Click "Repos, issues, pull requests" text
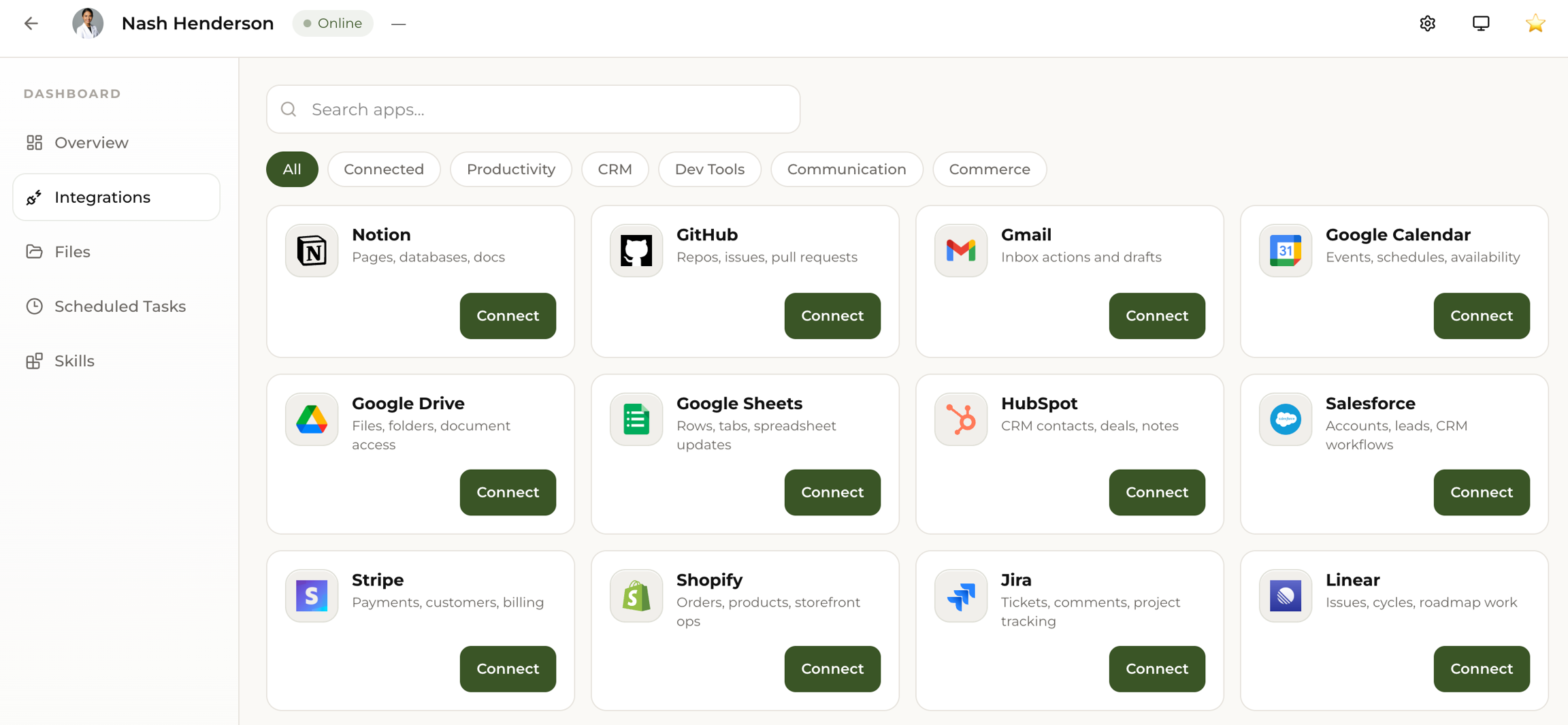This screenshot has height=725, width=1568. coord(767,257)
